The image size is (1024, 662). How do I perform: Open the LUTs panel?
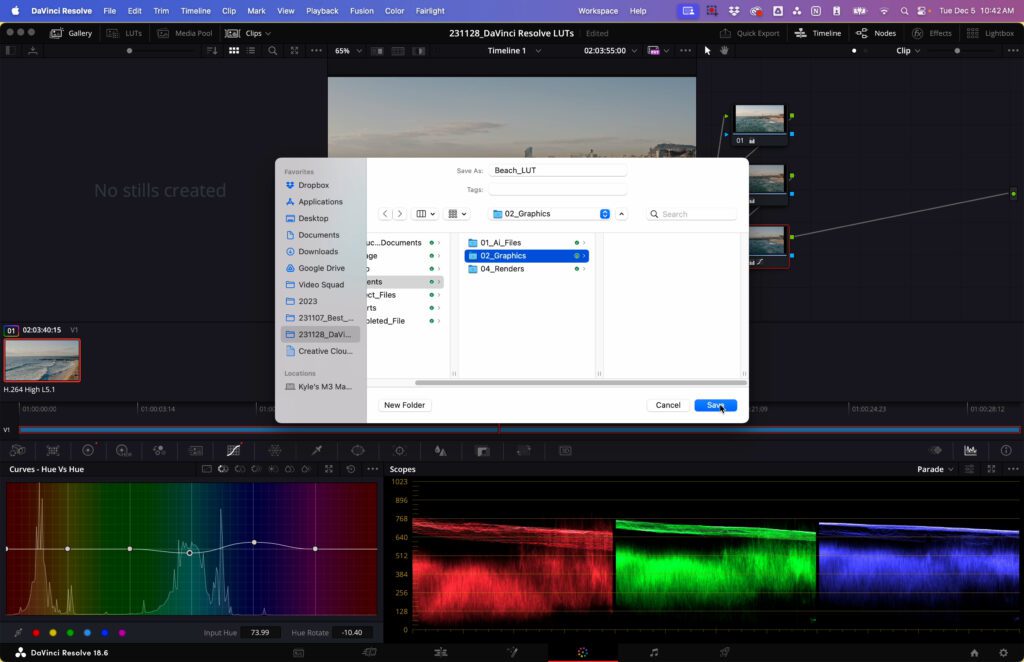click(x=124, y=33)
